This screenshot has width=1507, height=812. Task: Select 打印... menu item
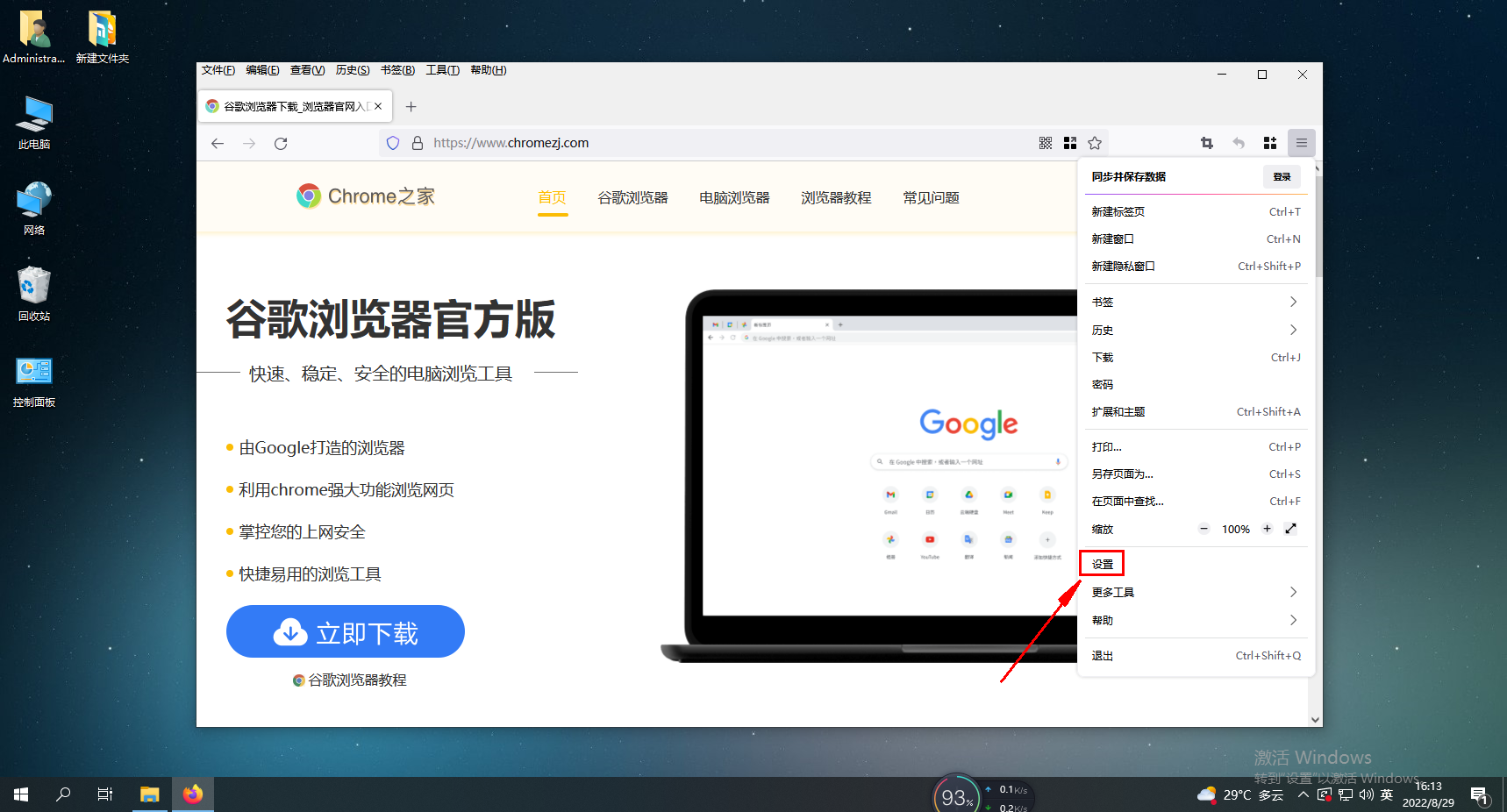click(1196, 446)
